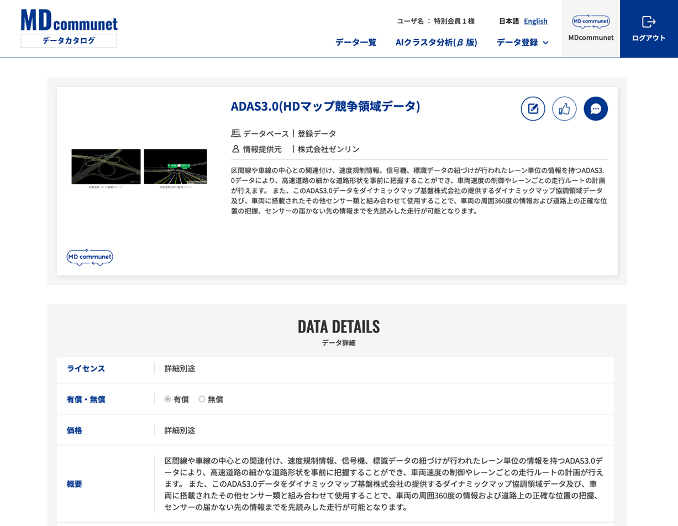Click the MD communet badge on card
The image size is (678, 526).
coord(90,257)
